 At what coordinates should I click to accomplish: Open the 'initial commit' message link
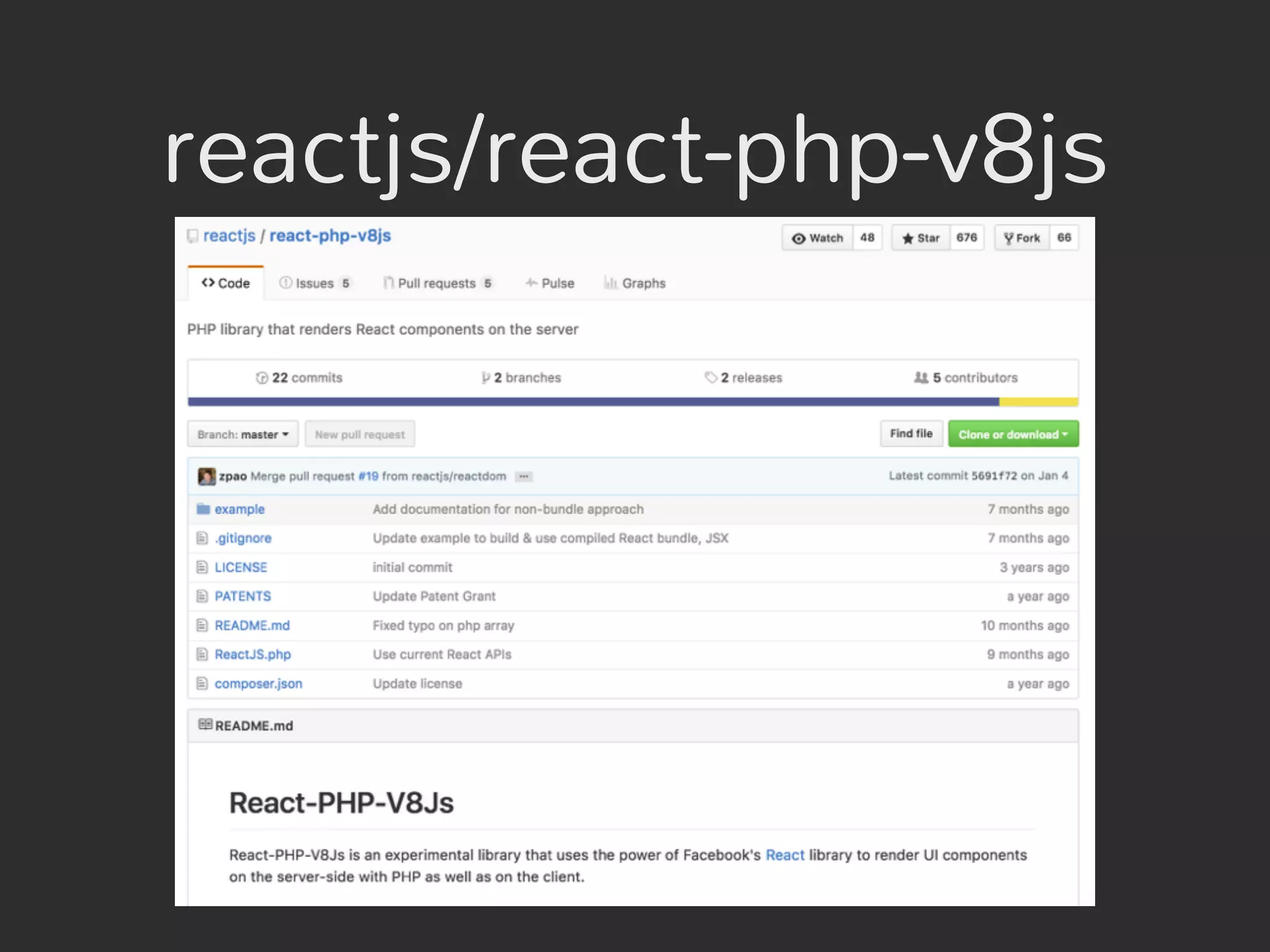click(412, 567)
